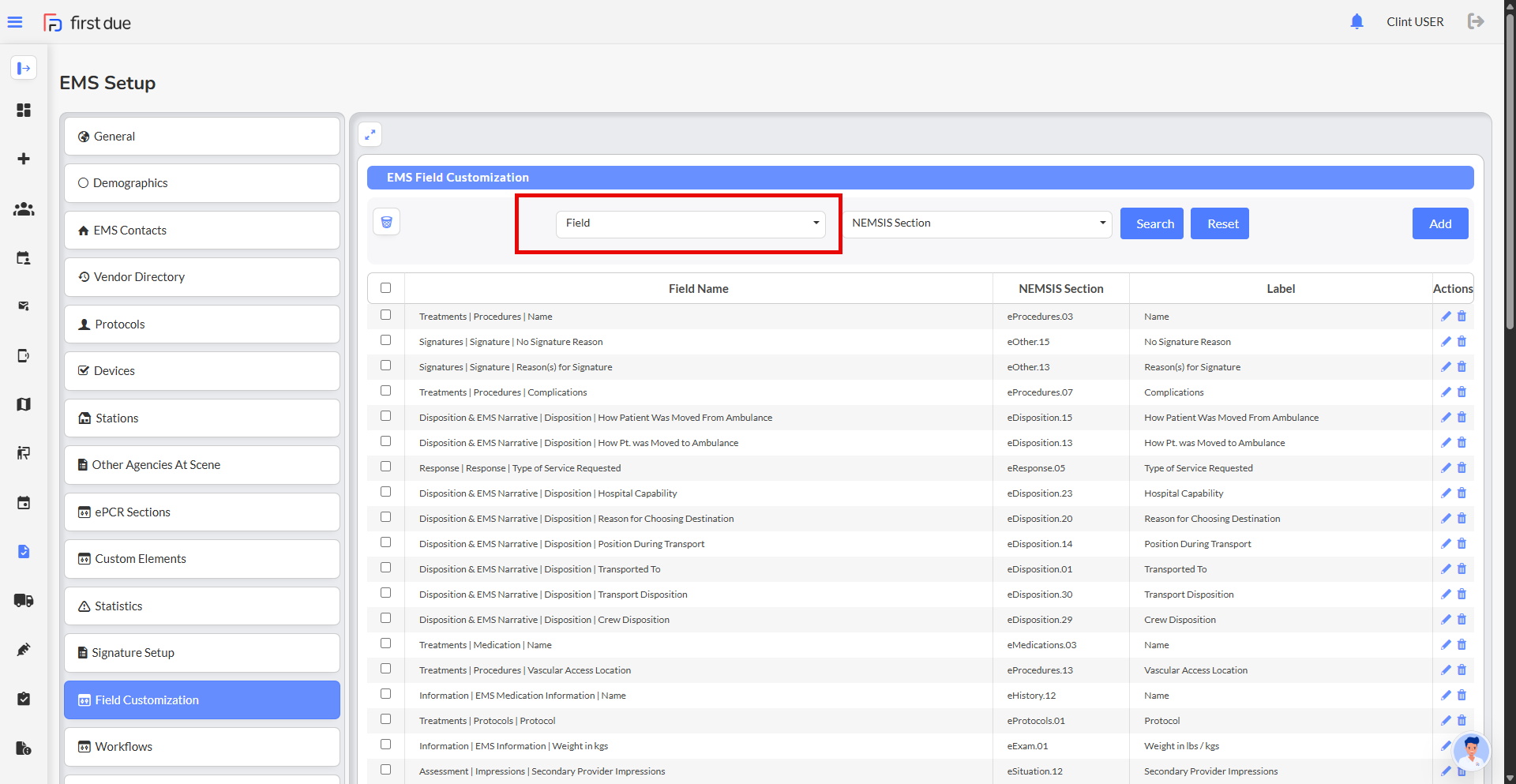
Task: Open the hamburger menu icon
Action: 15,22
